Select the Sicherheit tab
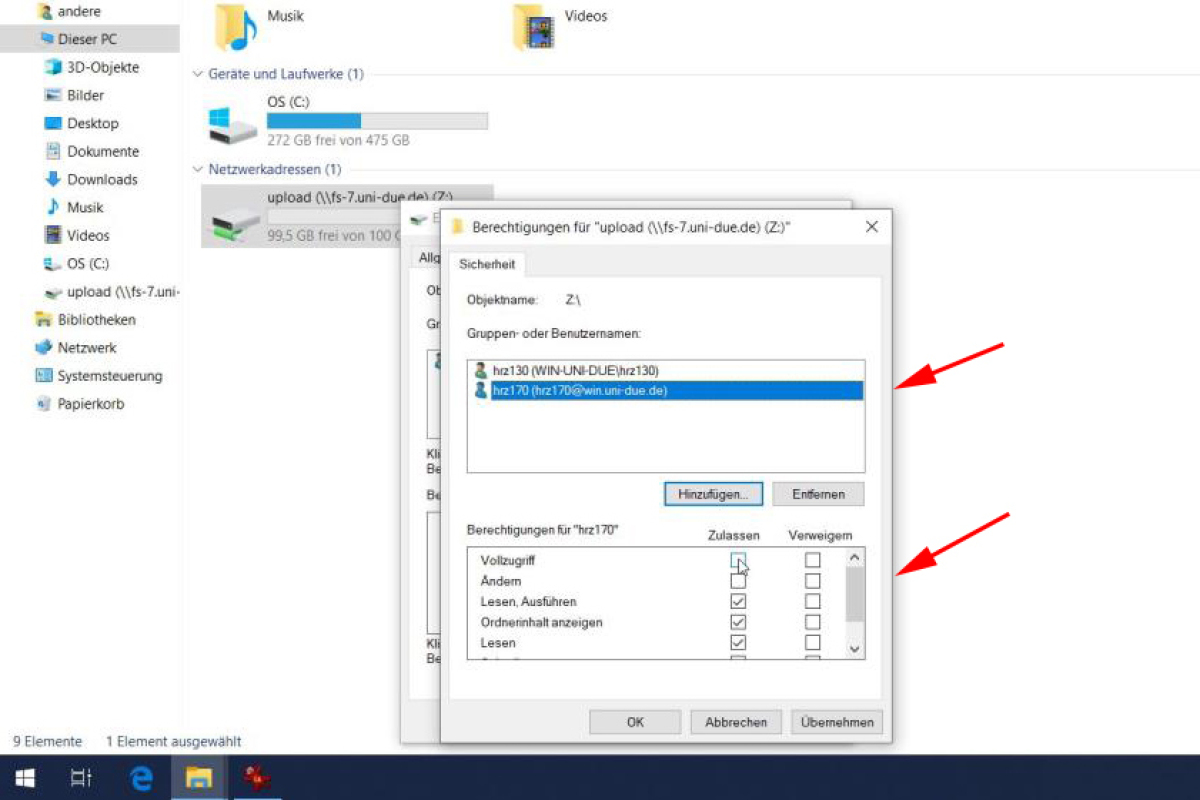This screenshot has height=800, width=1200. point(487,264)
